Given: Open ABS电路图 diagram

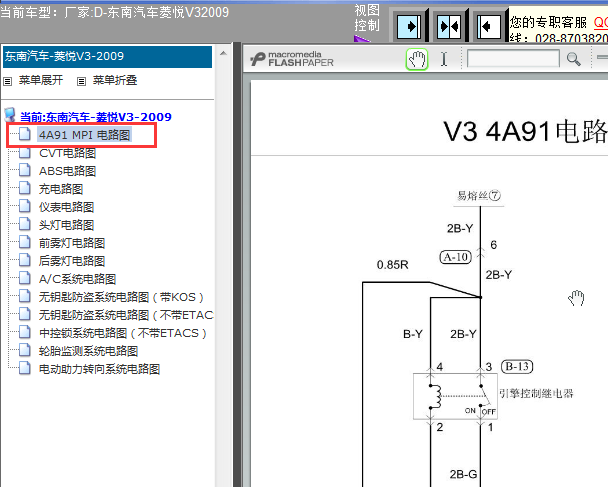Looking at the screenshot, I should click(67, 171).
